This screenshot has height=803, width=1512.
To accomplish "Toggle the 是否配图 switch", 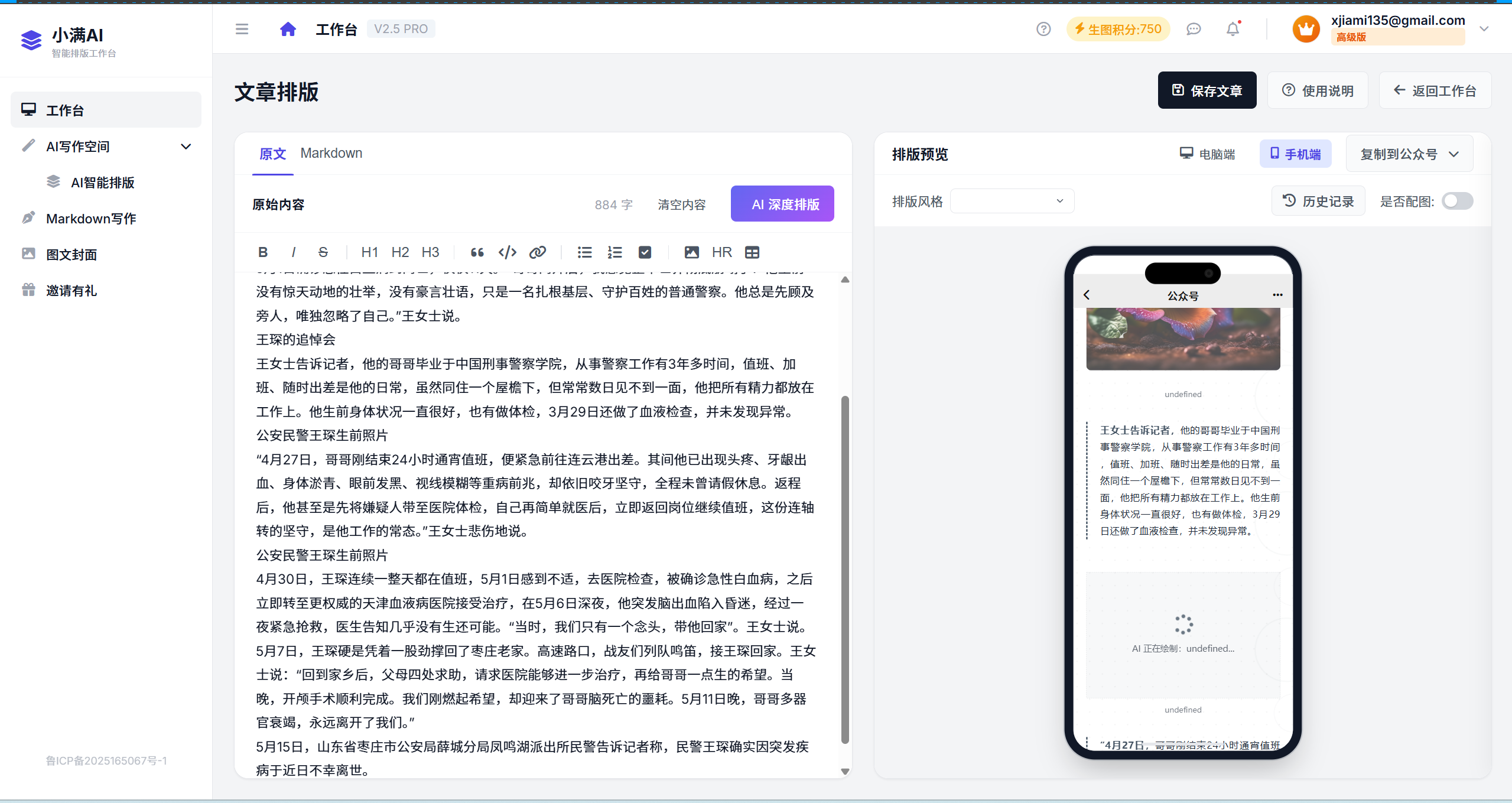I will [1457, 201].
